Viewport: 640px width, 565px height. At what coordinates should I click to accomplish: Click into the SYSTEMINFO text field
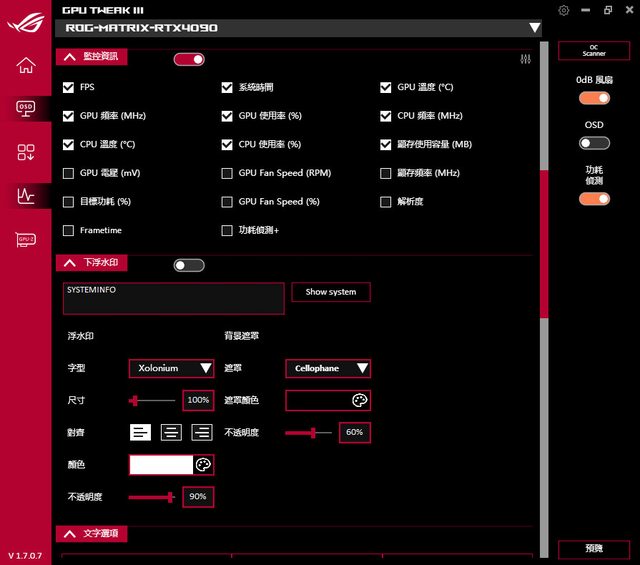pos(172,298)
